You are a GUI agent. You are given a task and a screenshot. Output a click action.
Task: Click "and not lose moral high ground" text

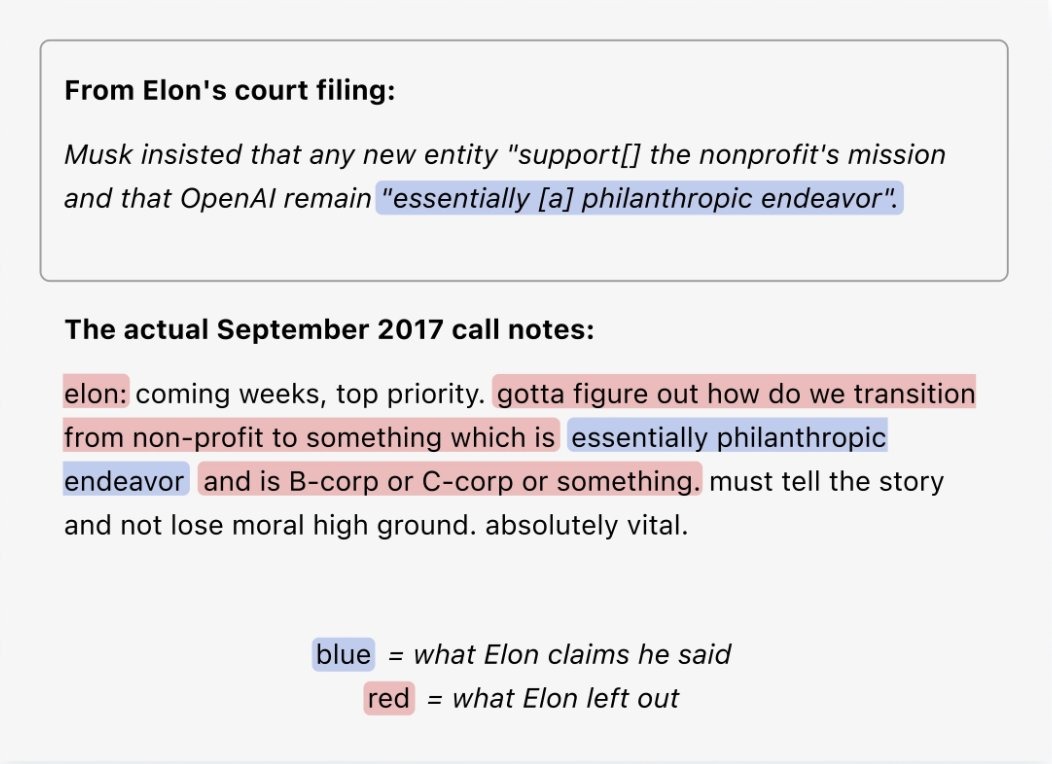pos(268,524)
